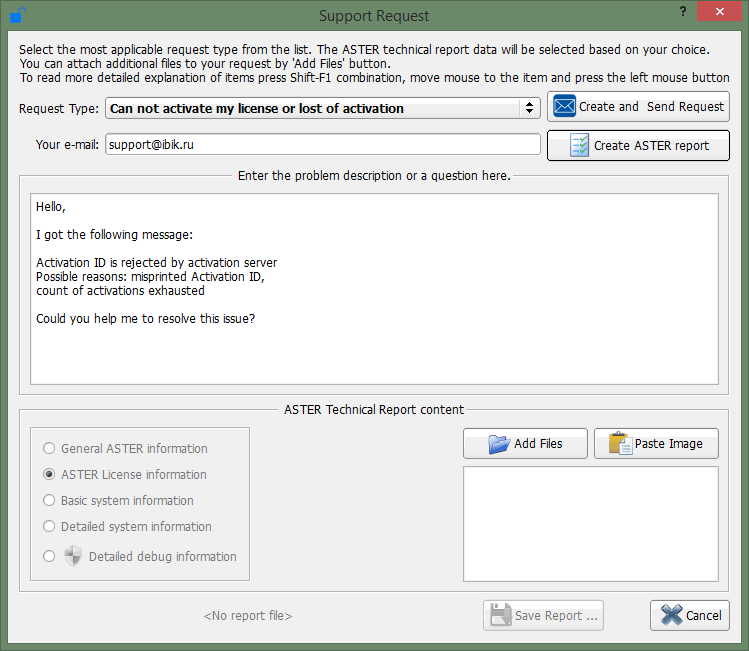
Task: Click the Request Type dropdown arrow
Action: pyautogui.click(x=529, y=108)
